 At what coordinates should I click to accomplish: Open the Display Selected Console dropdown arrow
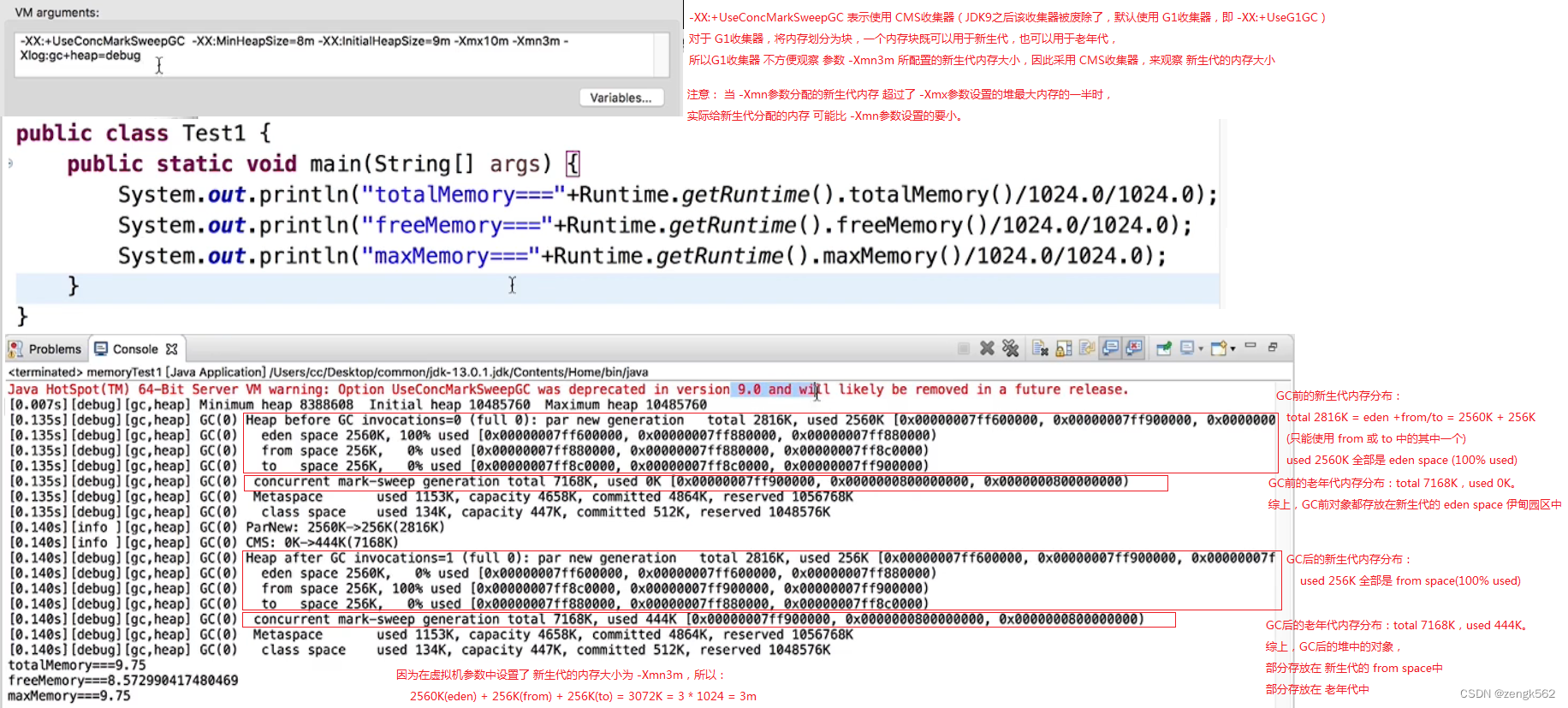(1201, 348)
